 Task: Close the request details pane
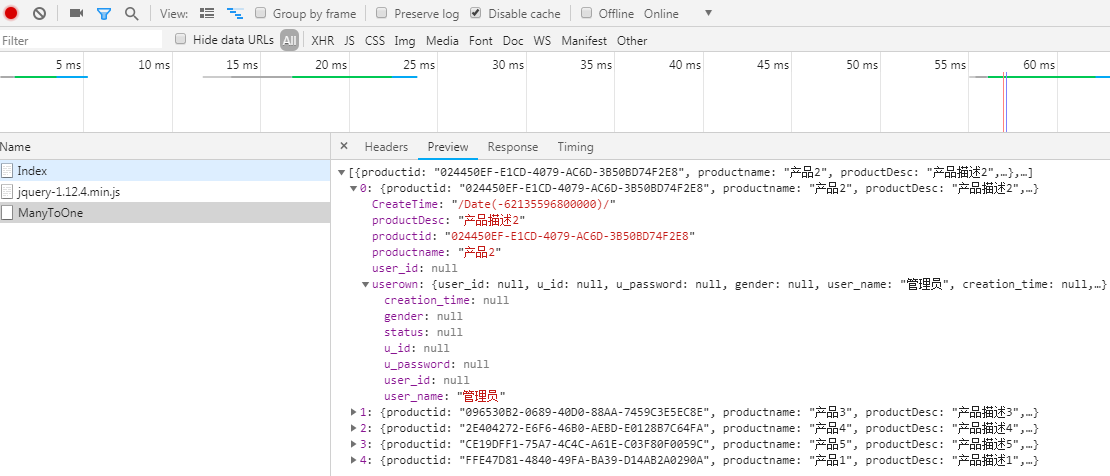tap(344, 146)
